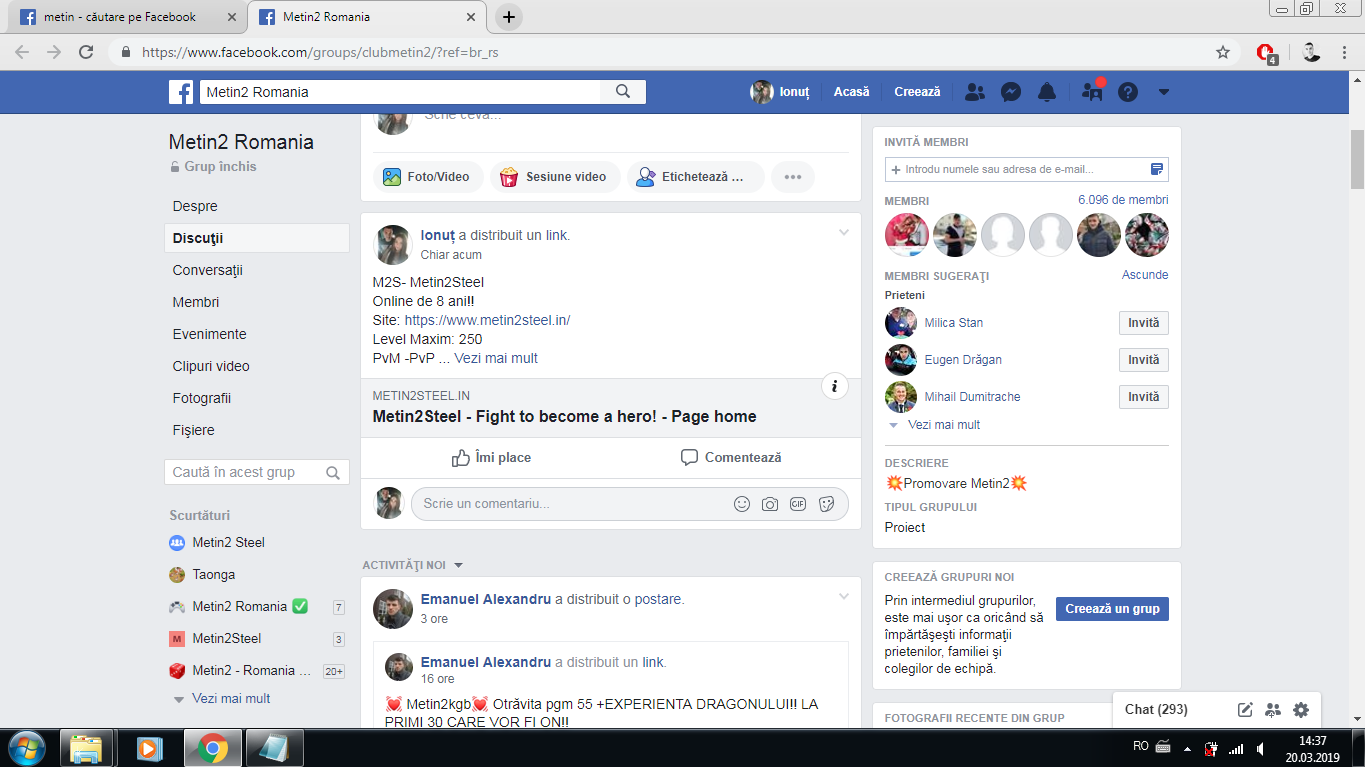Open Chrome three-dots menu
The image size is (1365, 767).
click(x=1346, y=52)
